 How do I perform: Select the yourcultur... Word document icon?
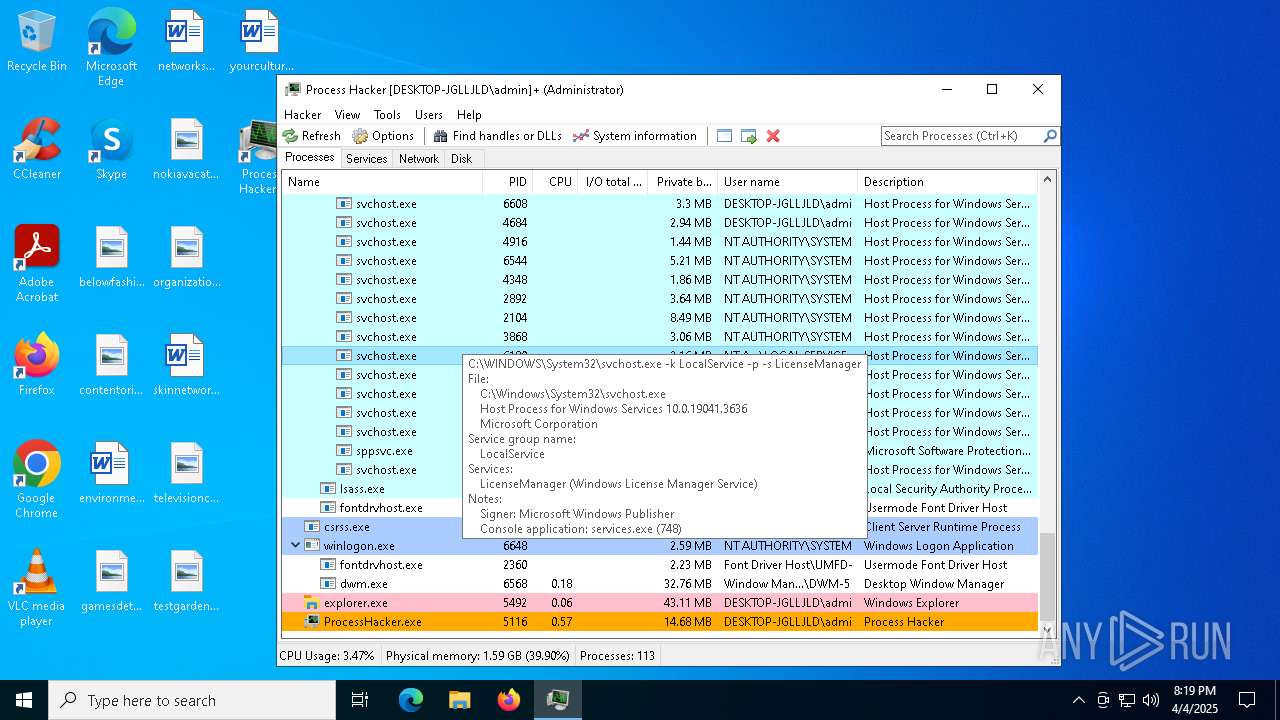[x=260, y=41]
